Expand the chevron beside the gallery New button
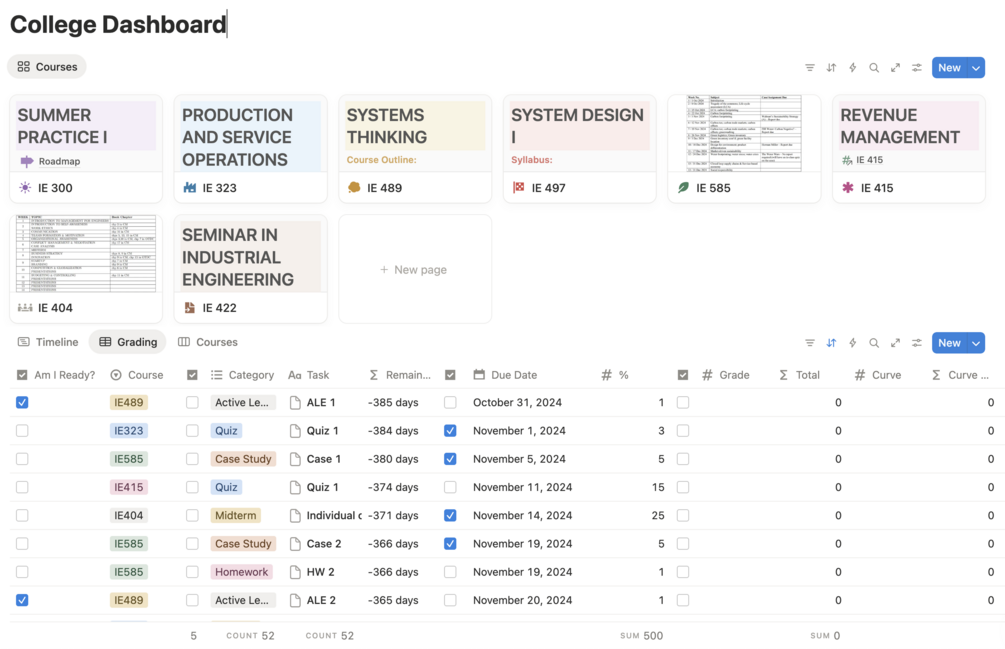The height and width of the screenshot is (649, 1005). [976, 68]
